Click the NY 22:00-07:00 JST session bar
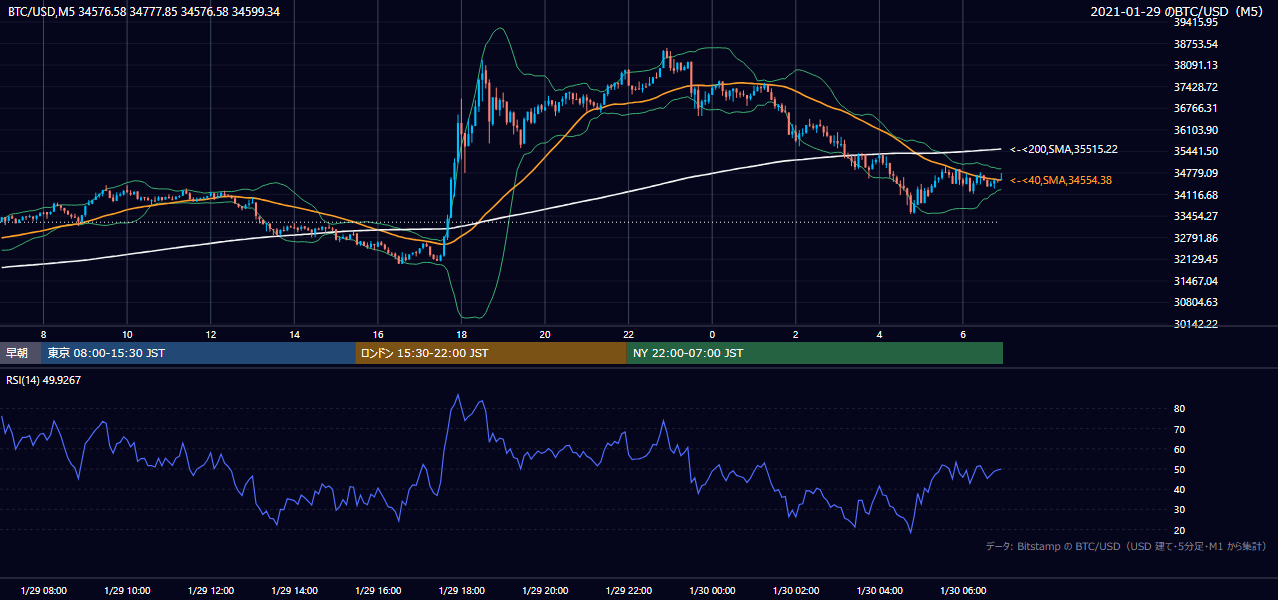This screenshot has height=600, width=1278. click(815, 353)
